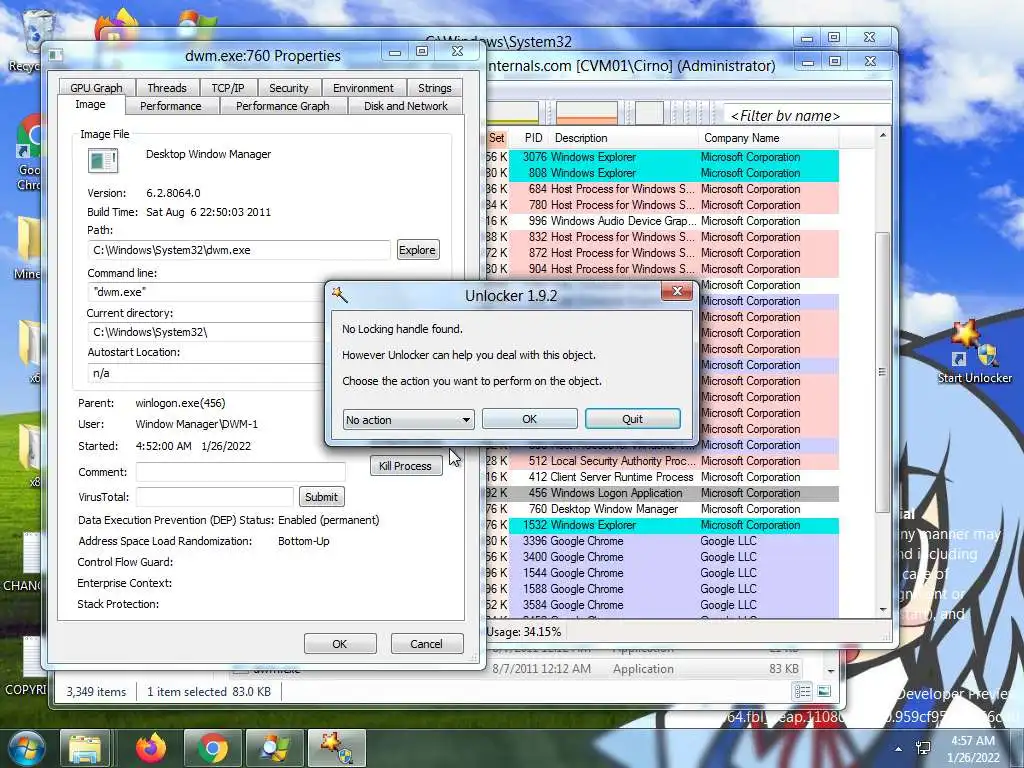Screen dimensions: 1024x768
Task: Click the scroll up arrow in Process Explorer list
Action: click(883, 135)
